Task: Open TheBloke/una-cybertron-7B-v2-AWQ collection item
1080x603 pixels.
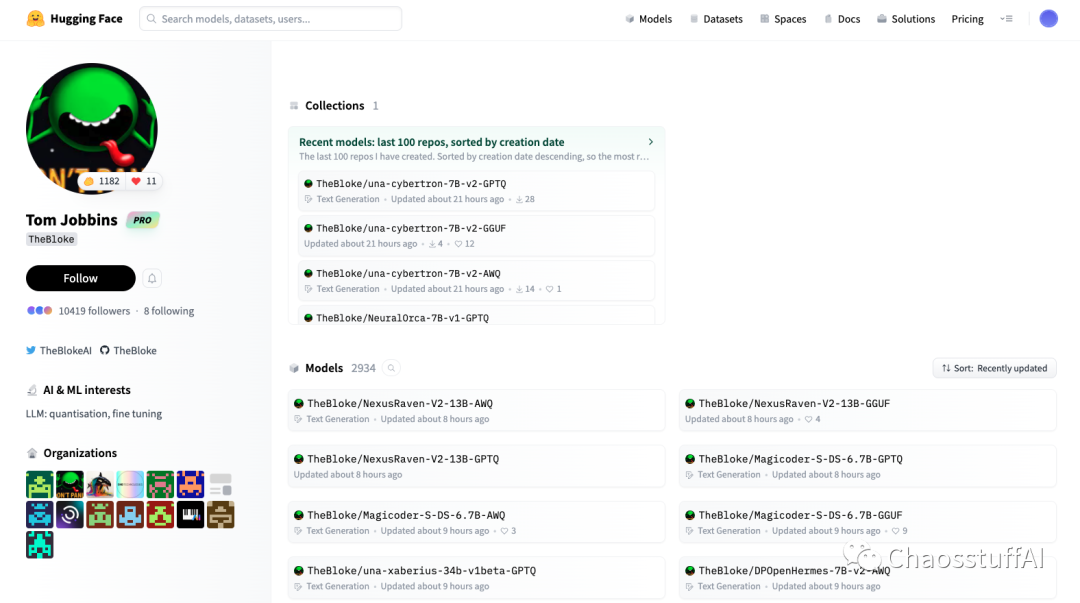Action: [x=476, y=280]
